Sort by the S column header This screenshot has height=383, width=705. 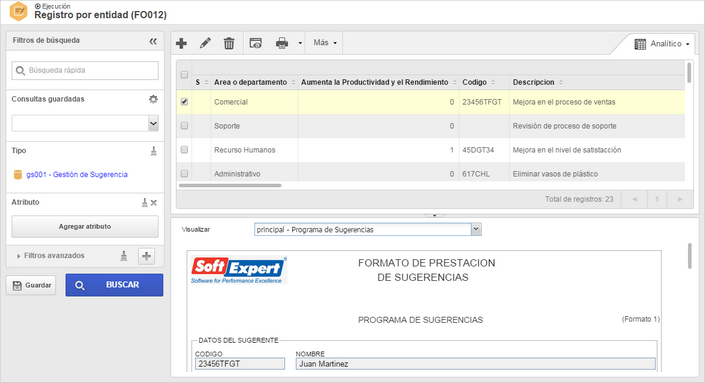pos(201,82)
